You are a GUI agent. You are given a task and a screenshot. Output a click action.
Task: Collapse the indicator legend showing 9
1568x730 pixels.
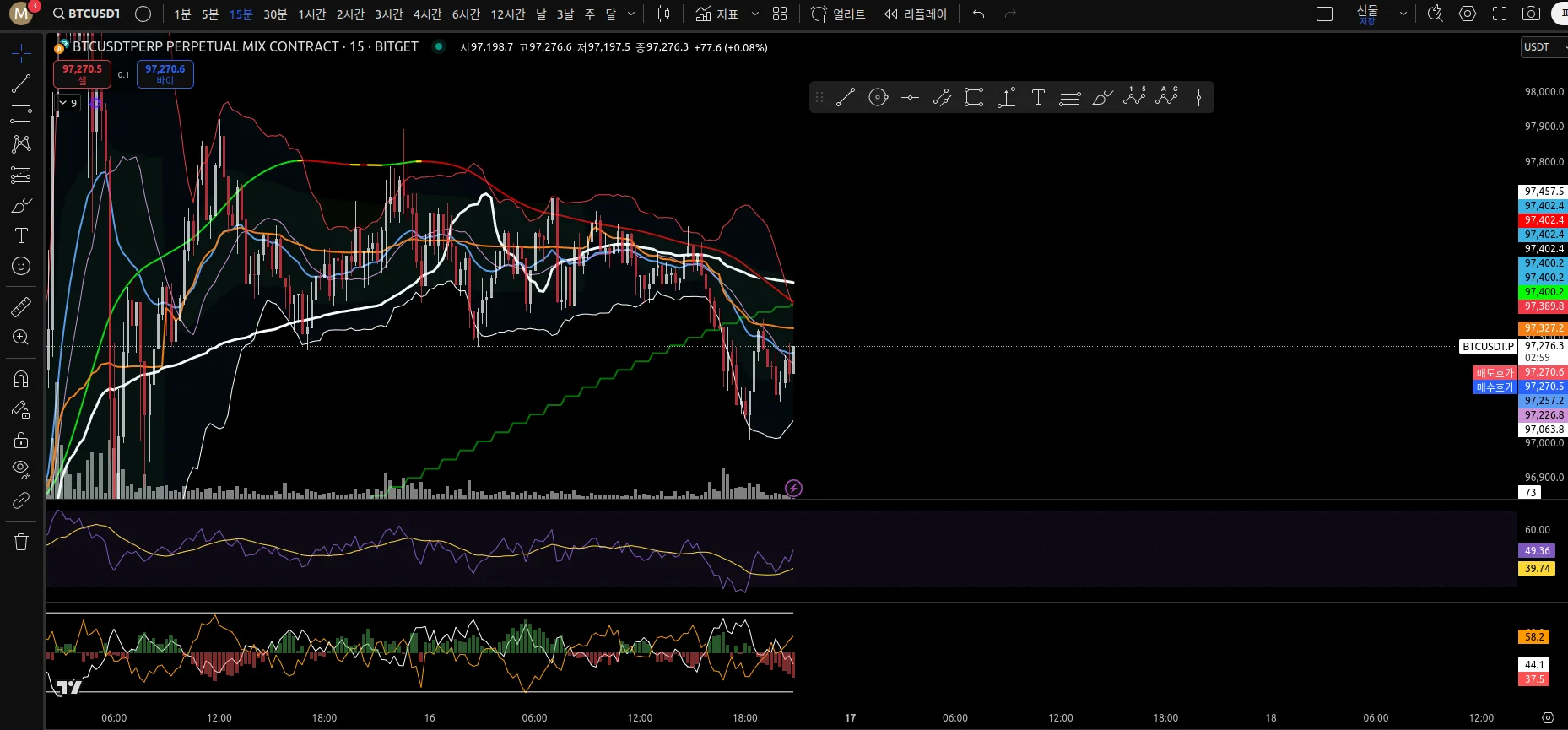point(63,103)
